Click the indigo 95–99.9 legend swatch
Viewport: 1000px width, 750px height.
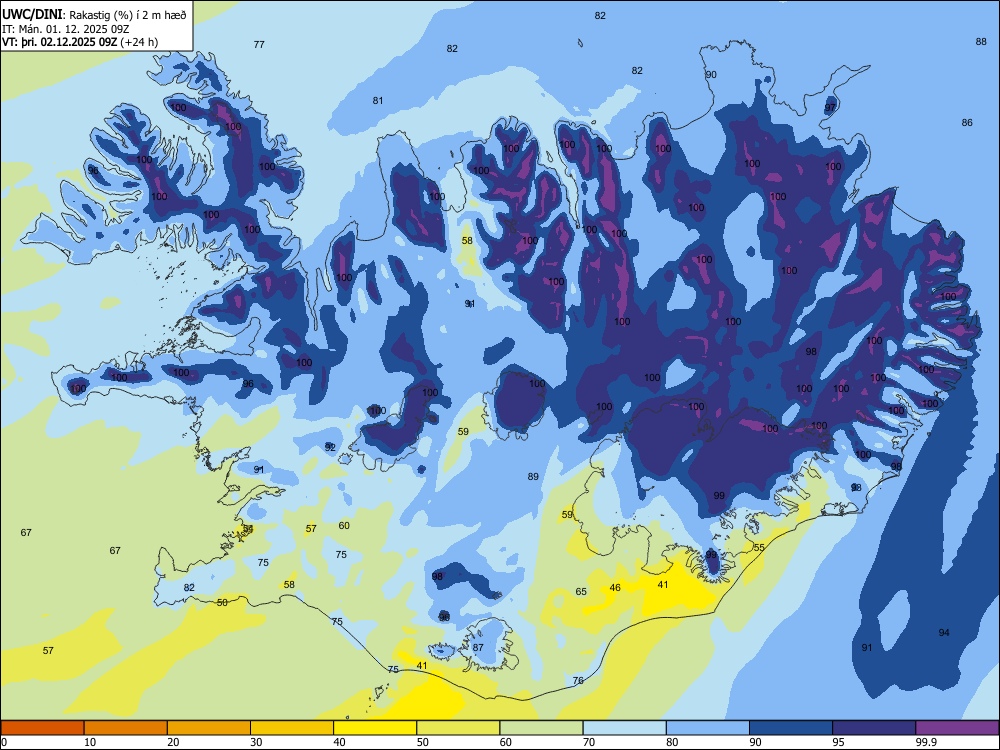pyautogui.click(x=874, y=728)
